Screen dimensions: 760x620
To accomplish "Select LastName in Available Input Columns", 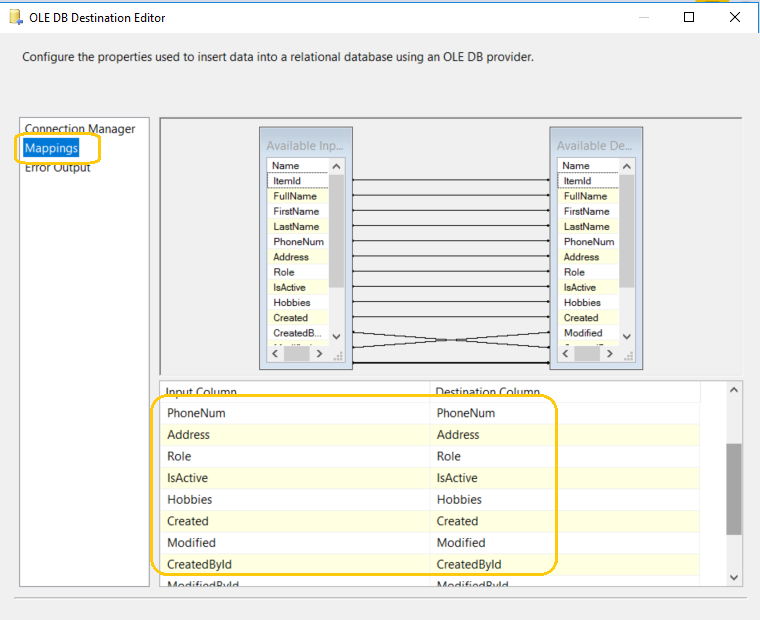I will click(x=298, y=226).
